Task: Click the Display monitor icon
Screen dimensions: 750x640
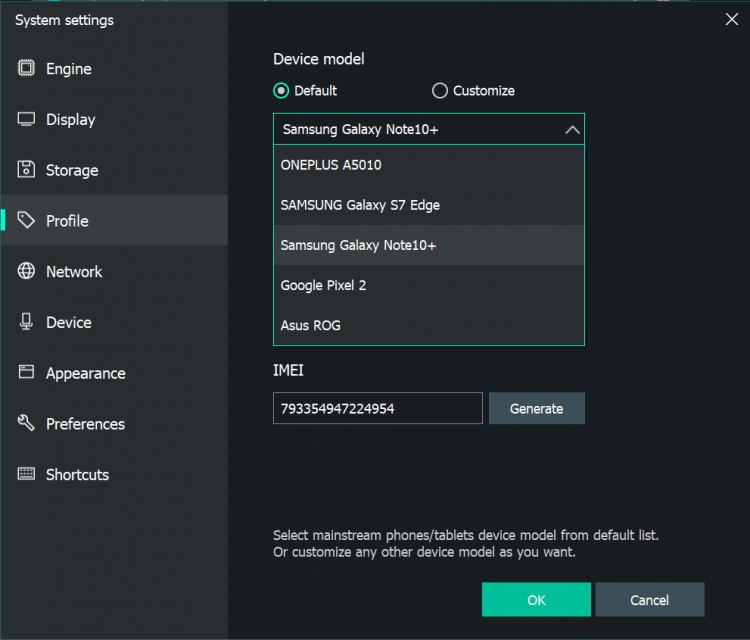Action: click(x=27, y=119)
